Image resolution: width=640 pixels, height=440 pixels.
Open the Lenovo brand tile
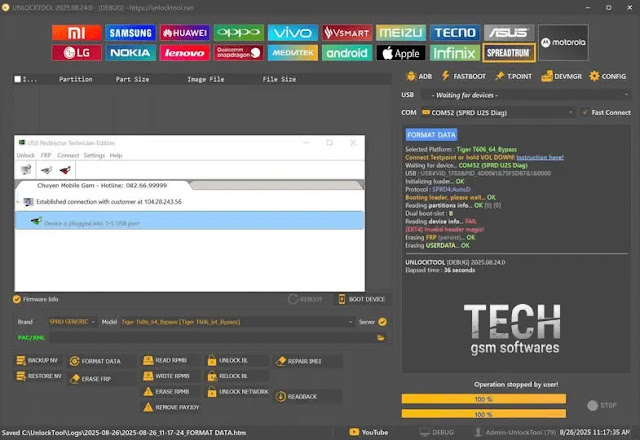pos(184,53)
